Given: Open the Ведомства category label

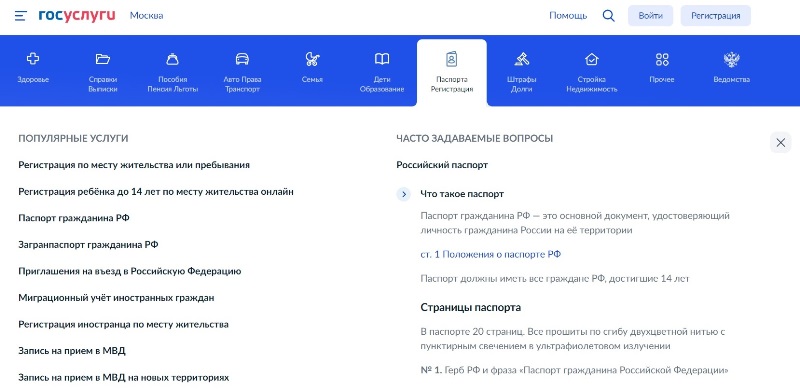Looking at the screenshot, I should click(x=731, y=80).
